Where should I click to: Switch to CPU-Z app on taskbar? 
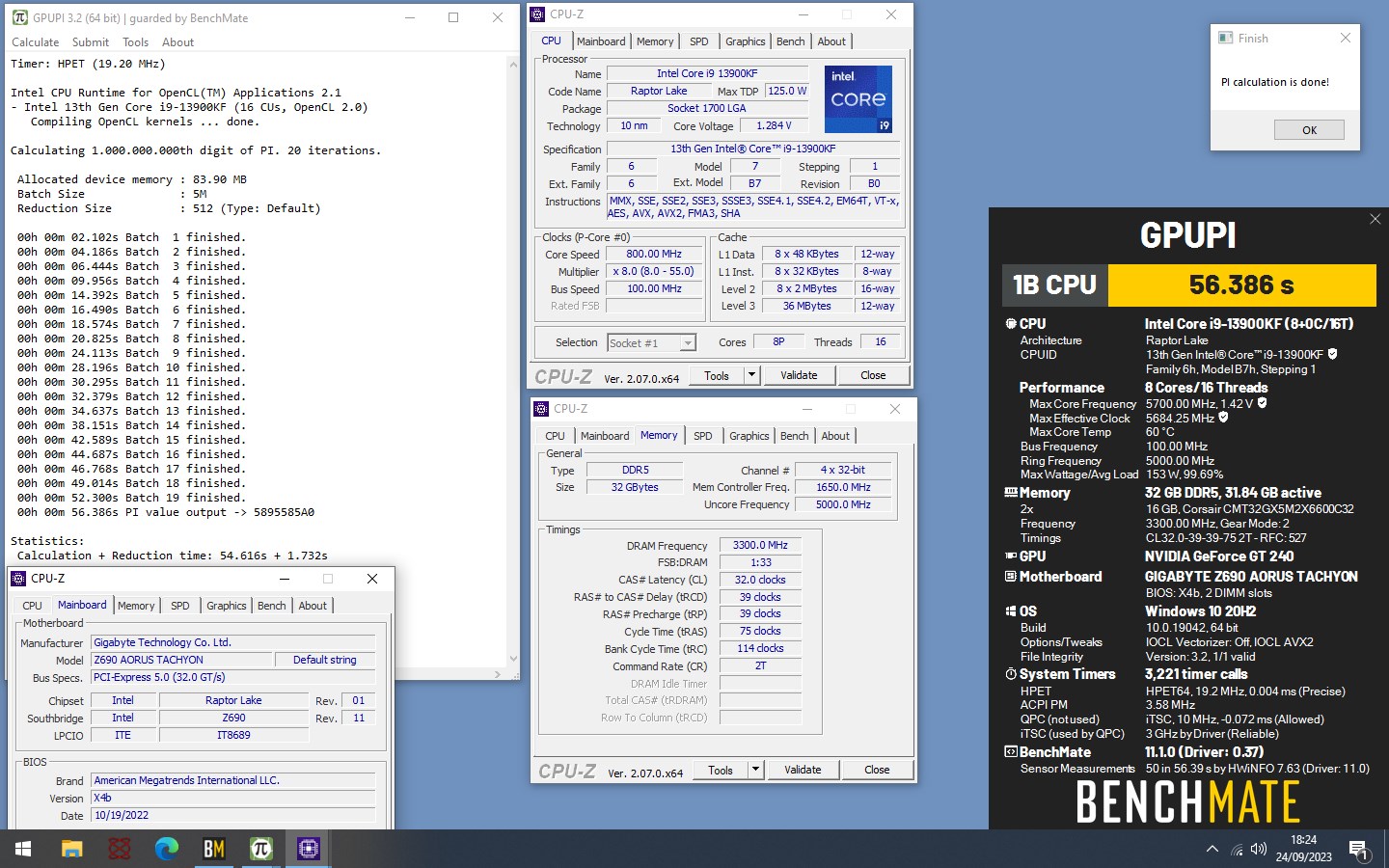(309, 849)
